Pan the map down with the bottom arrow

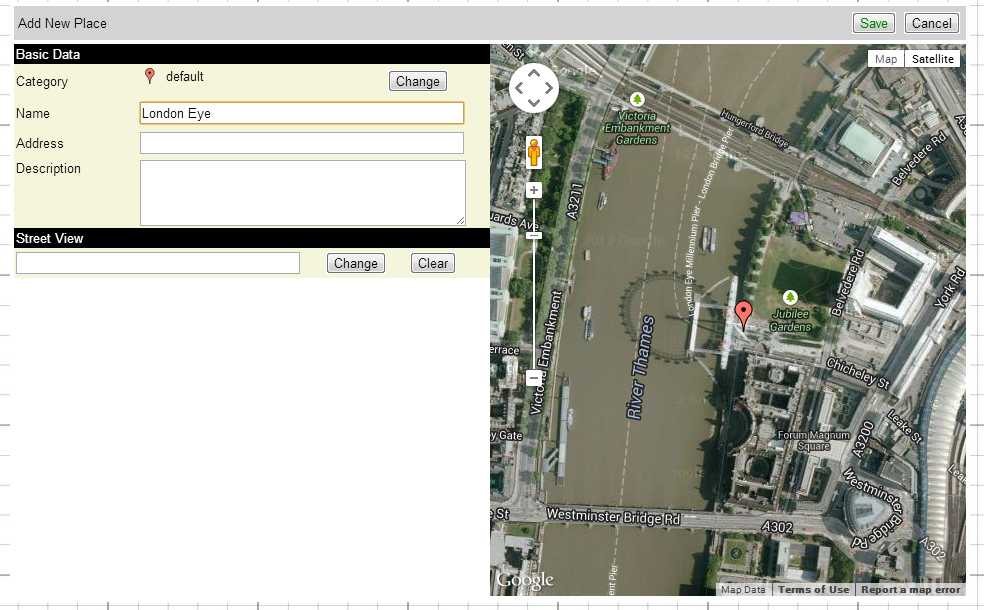coord(533,103)
